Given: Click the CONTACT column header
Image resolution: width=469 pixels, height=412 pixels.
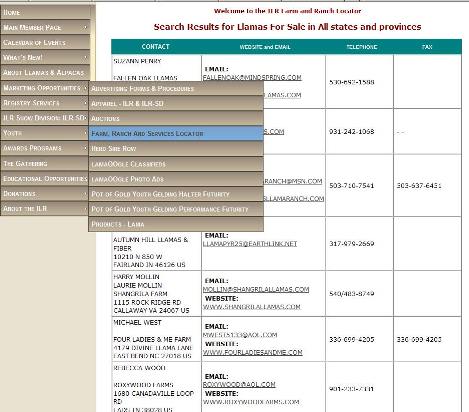Looking at the screenshot, I should coord(156,47).
